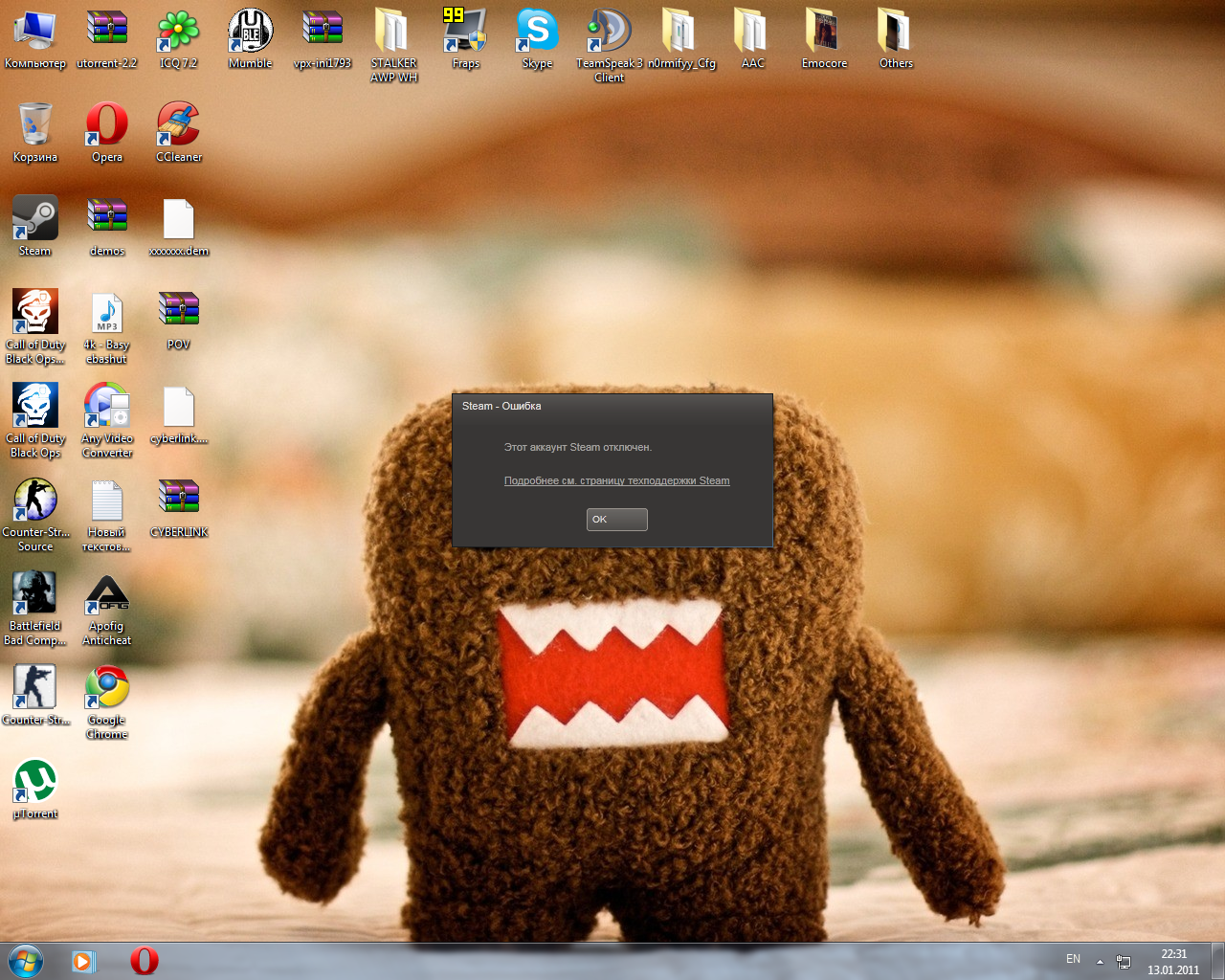This screenshot has height=980, width=1225.
Task: Launch the media player from the taskbar
Action: pos(84,961)
